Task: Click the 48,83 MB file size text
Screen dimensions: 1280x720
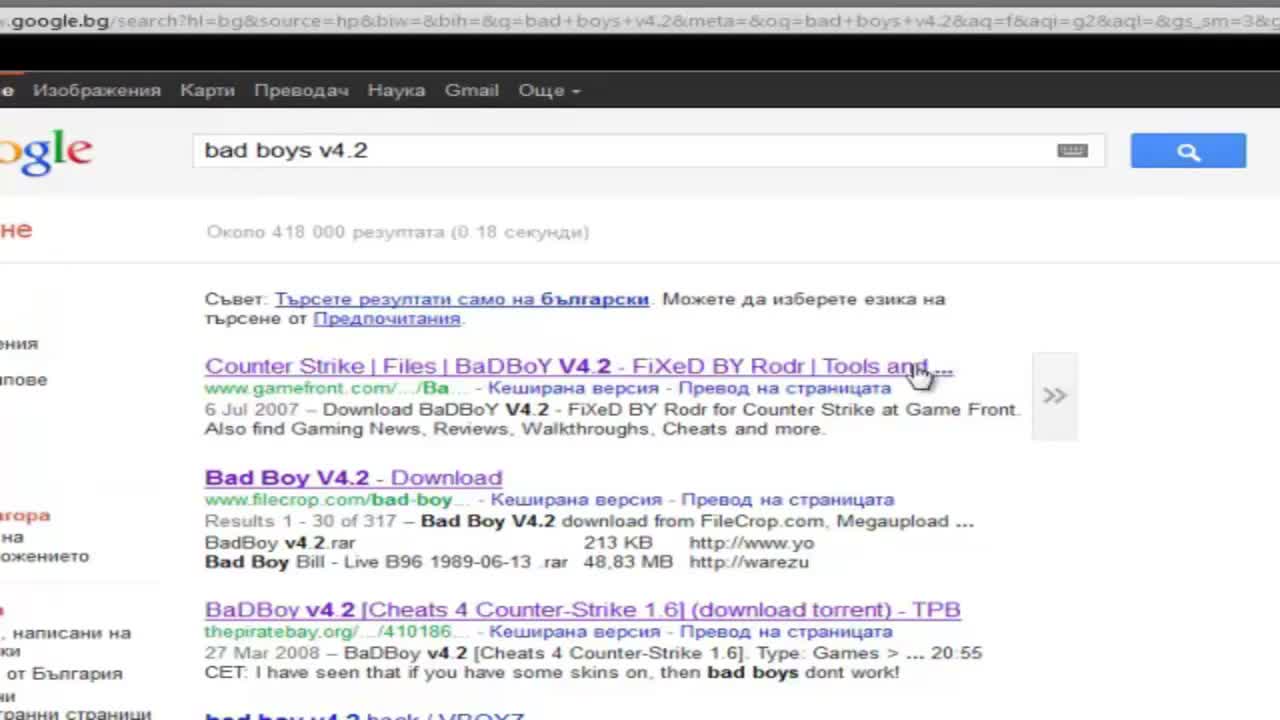Action: click(x=627, y=562)
